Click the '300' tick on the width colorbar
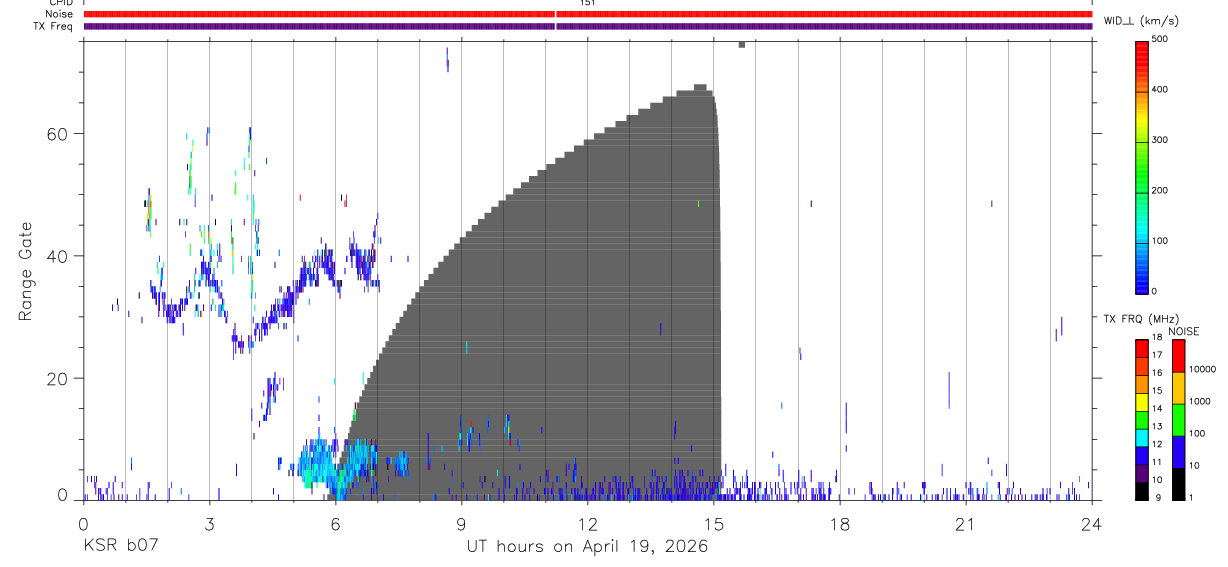 tap(1161, 140)
